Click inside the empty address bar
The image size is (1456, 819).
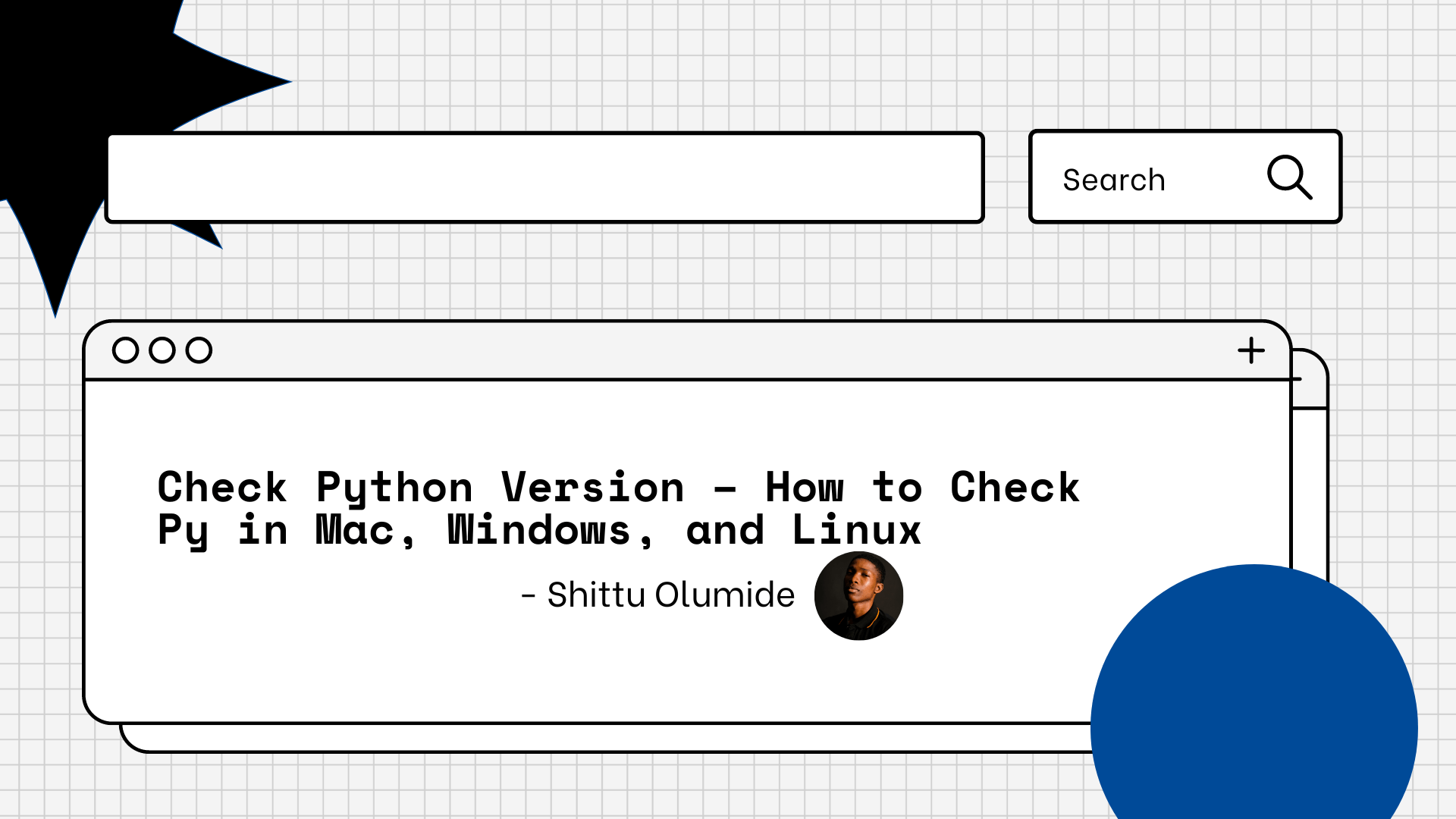point(546,177)
